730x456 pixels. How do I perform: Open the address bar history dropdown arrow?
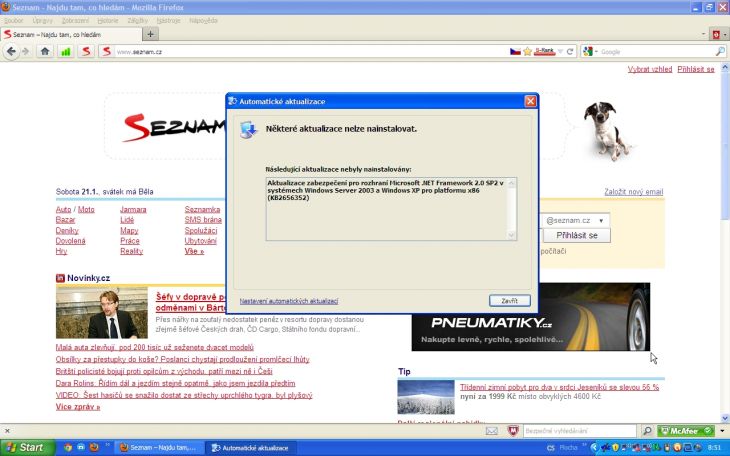pyautogui.click(x=561, y=52)
